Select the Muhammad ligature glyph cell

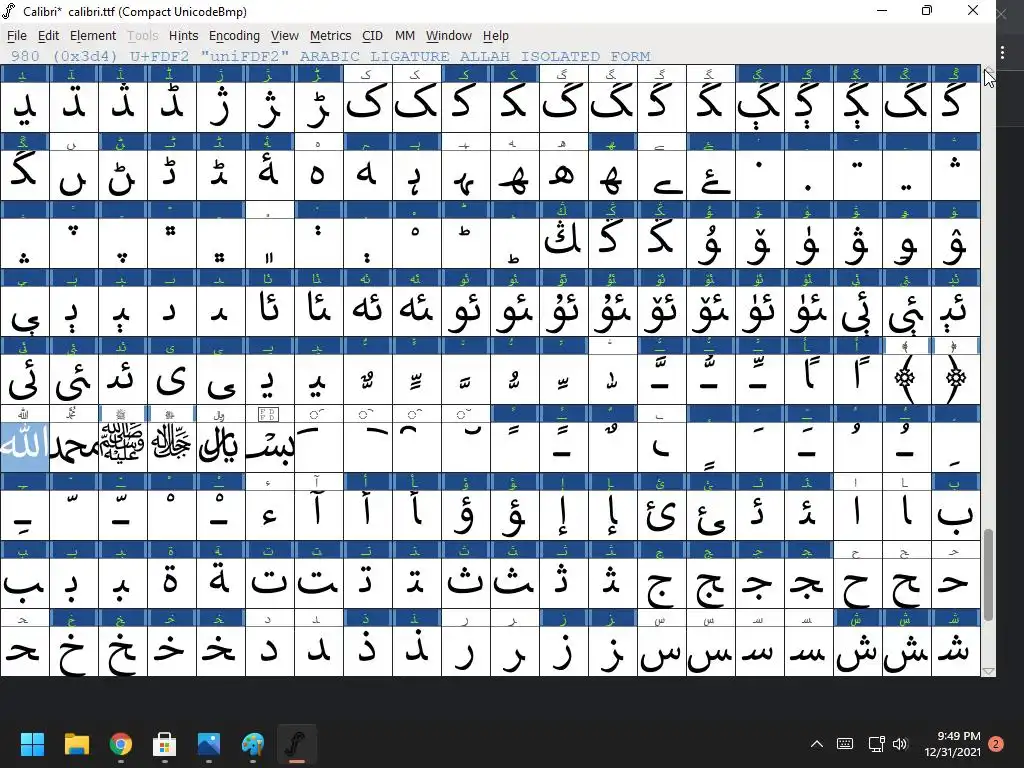74,447
